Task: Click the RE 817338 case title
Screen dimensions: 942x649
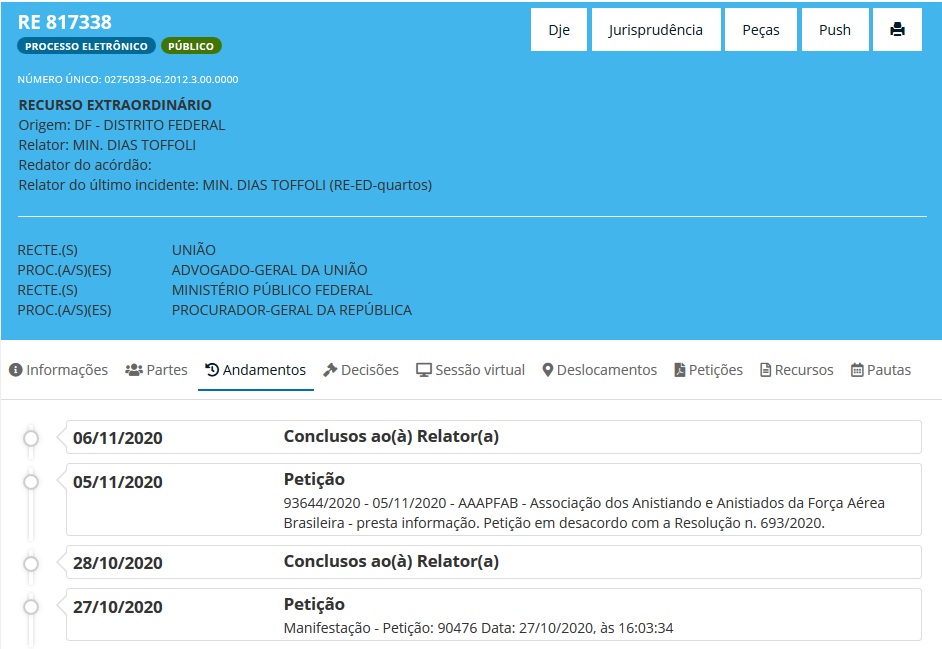Action: (65, 22)
